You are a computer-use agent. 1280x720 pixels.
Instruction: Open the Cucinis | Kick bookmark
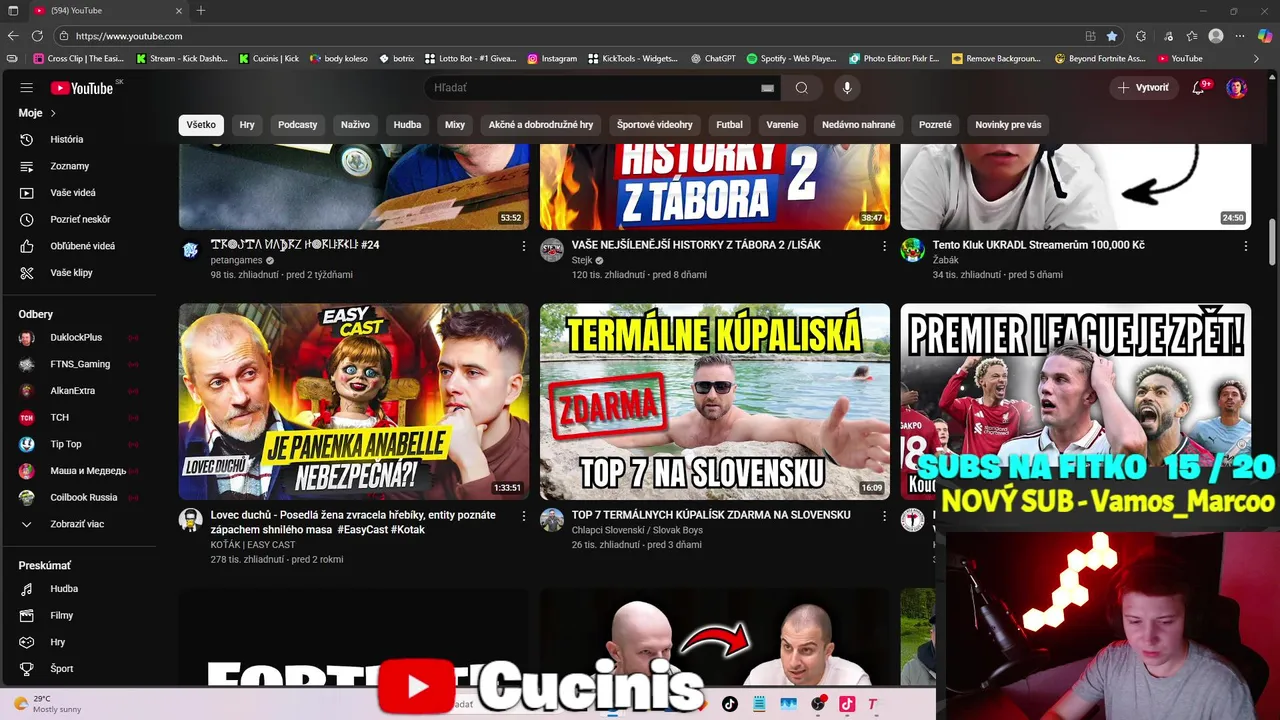[268, 59]
